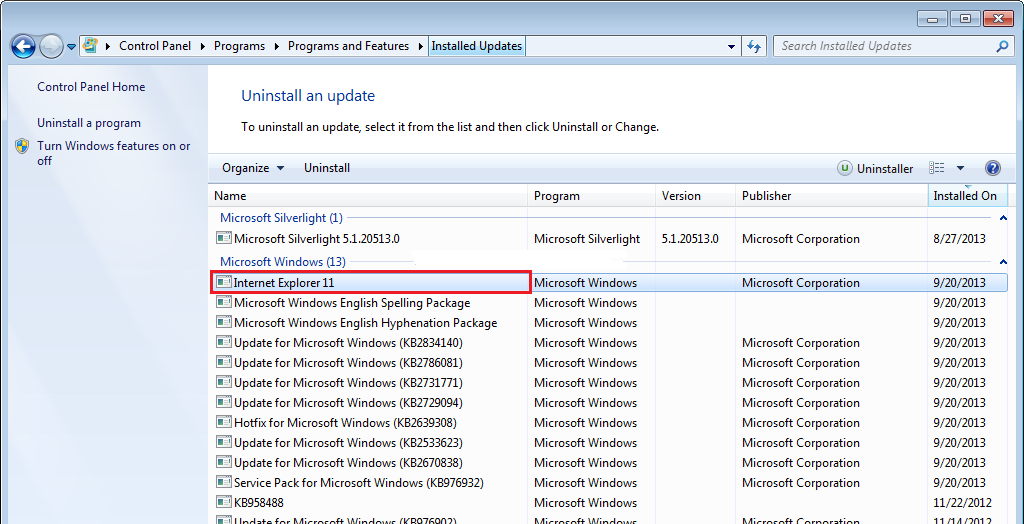Image resolution: width=1024 pixels, height=524 pixels.
Task: Click the Back navigation arrow button
Action: tap(23, 46)
